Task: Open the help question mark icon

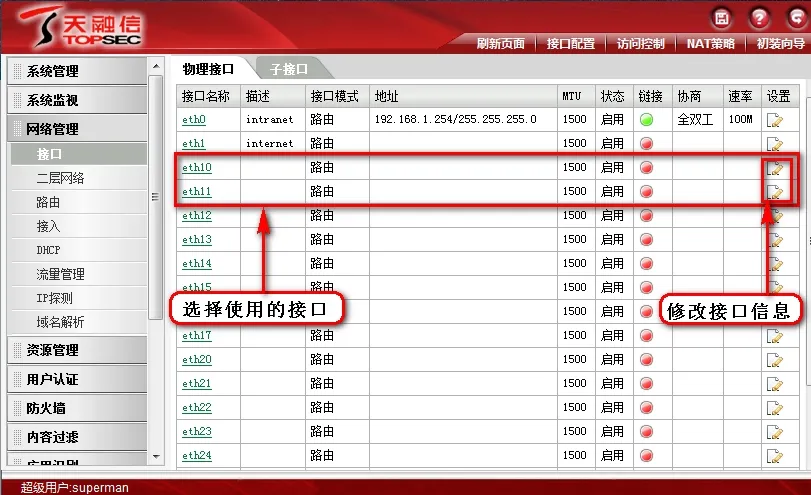Action: click(759, 18)
